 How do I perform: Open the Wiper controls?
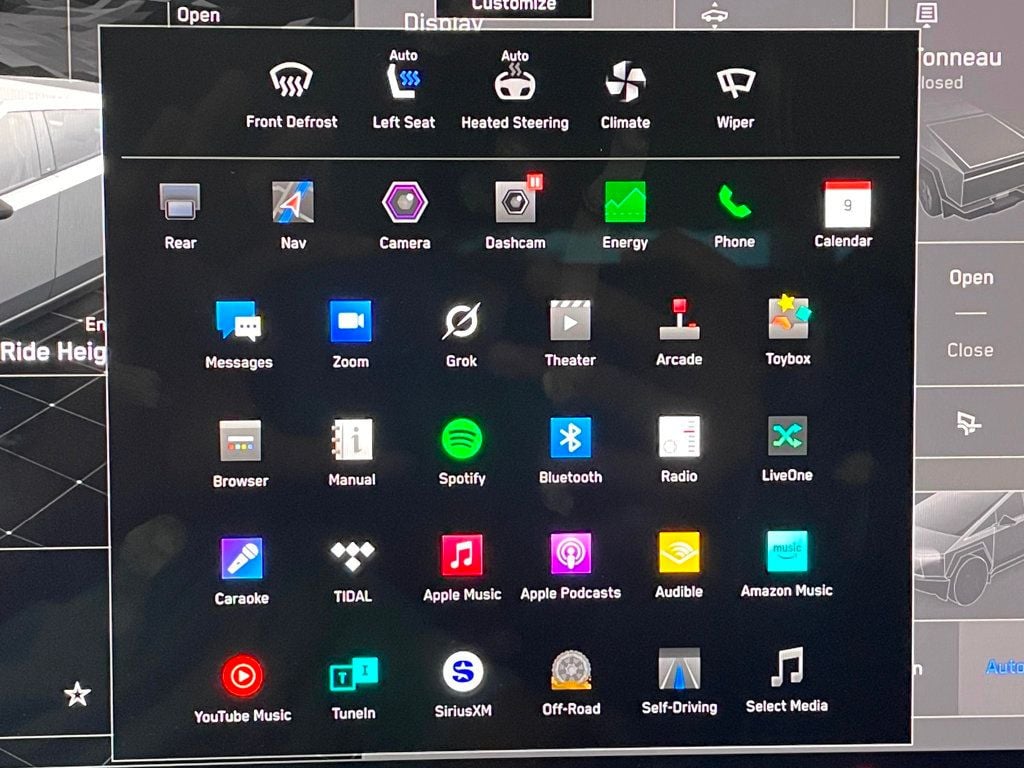[x=735, y=95]
